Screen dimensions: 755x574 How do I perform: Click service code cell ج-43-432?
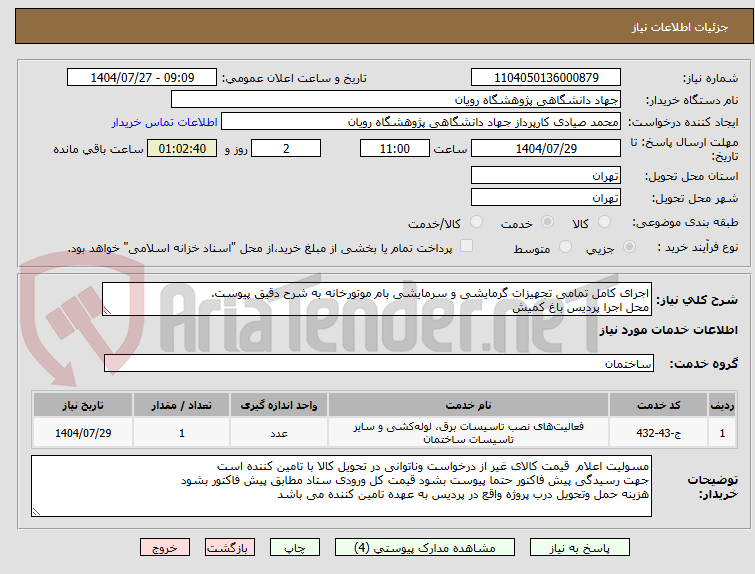pyautogui.click(x=658, y=433)
